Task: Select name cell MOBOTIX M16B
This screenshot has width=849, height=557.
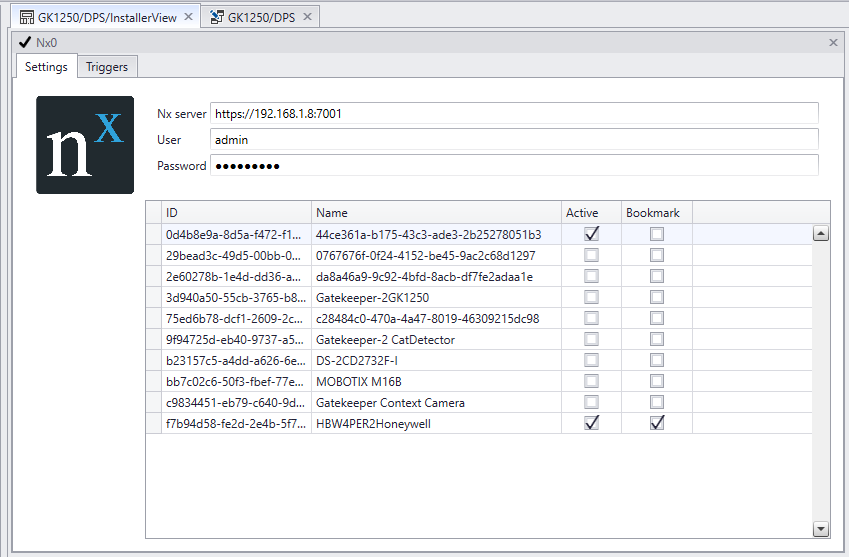Action: coord(436,382)
